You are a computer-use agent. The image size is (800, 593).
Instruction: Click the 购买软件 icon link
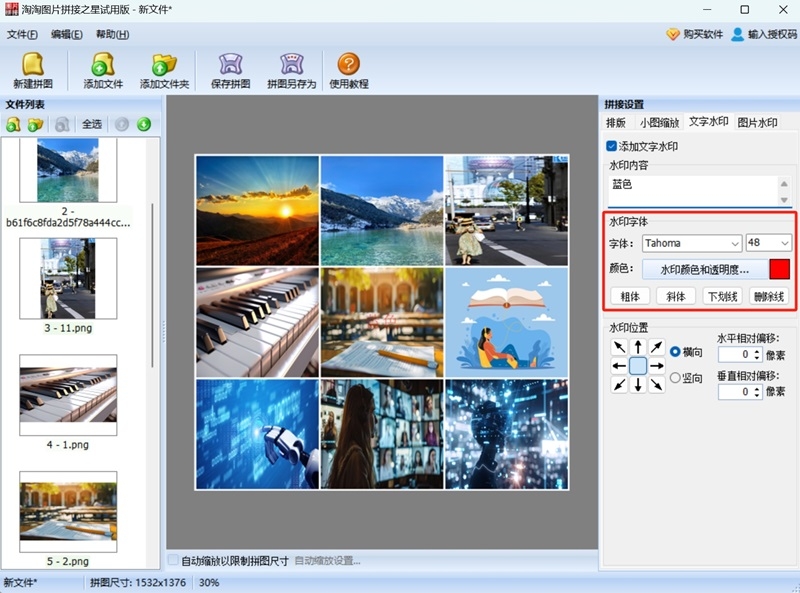673,34
